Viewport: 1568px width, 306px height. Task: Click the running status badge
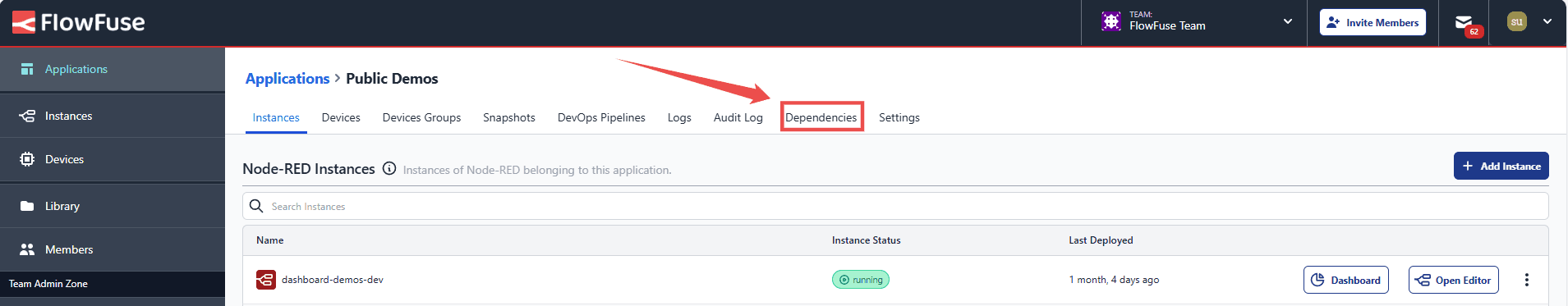click(x=861, y=280)
